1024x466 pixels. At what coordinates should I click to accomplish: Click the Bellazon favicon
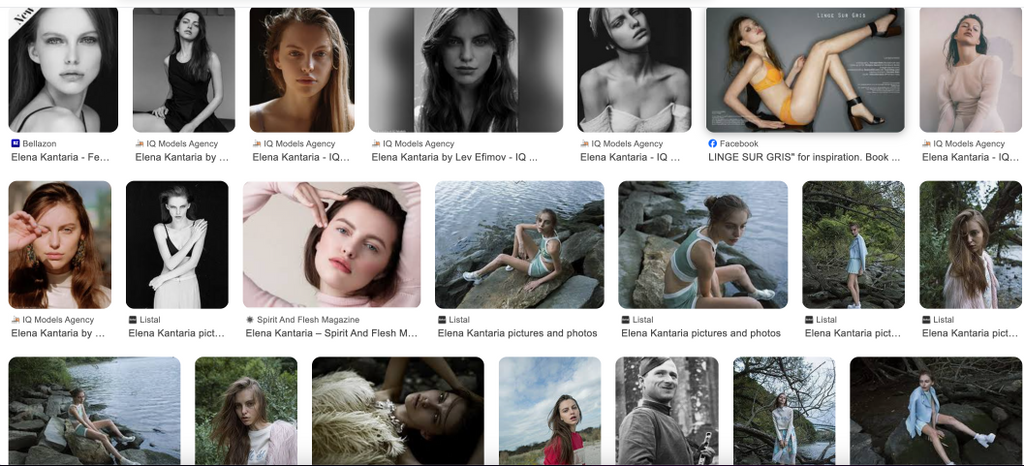tap(16, 144)
